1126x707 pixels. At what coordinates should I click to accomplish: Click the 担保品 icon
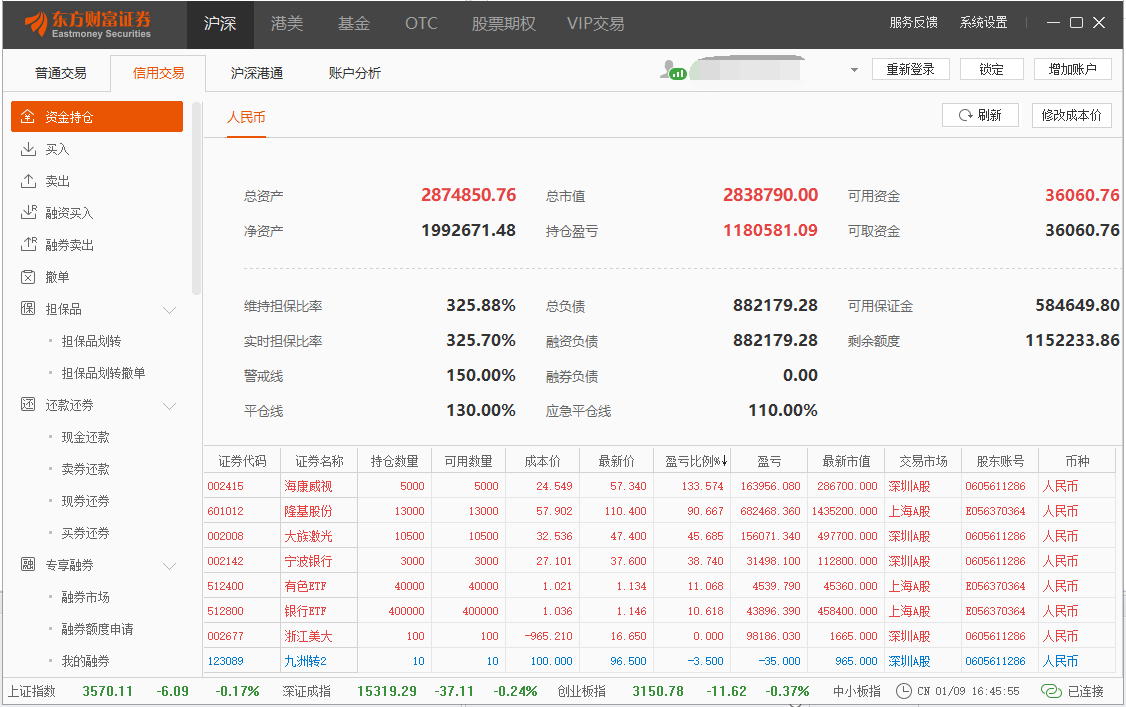[28, 309]
